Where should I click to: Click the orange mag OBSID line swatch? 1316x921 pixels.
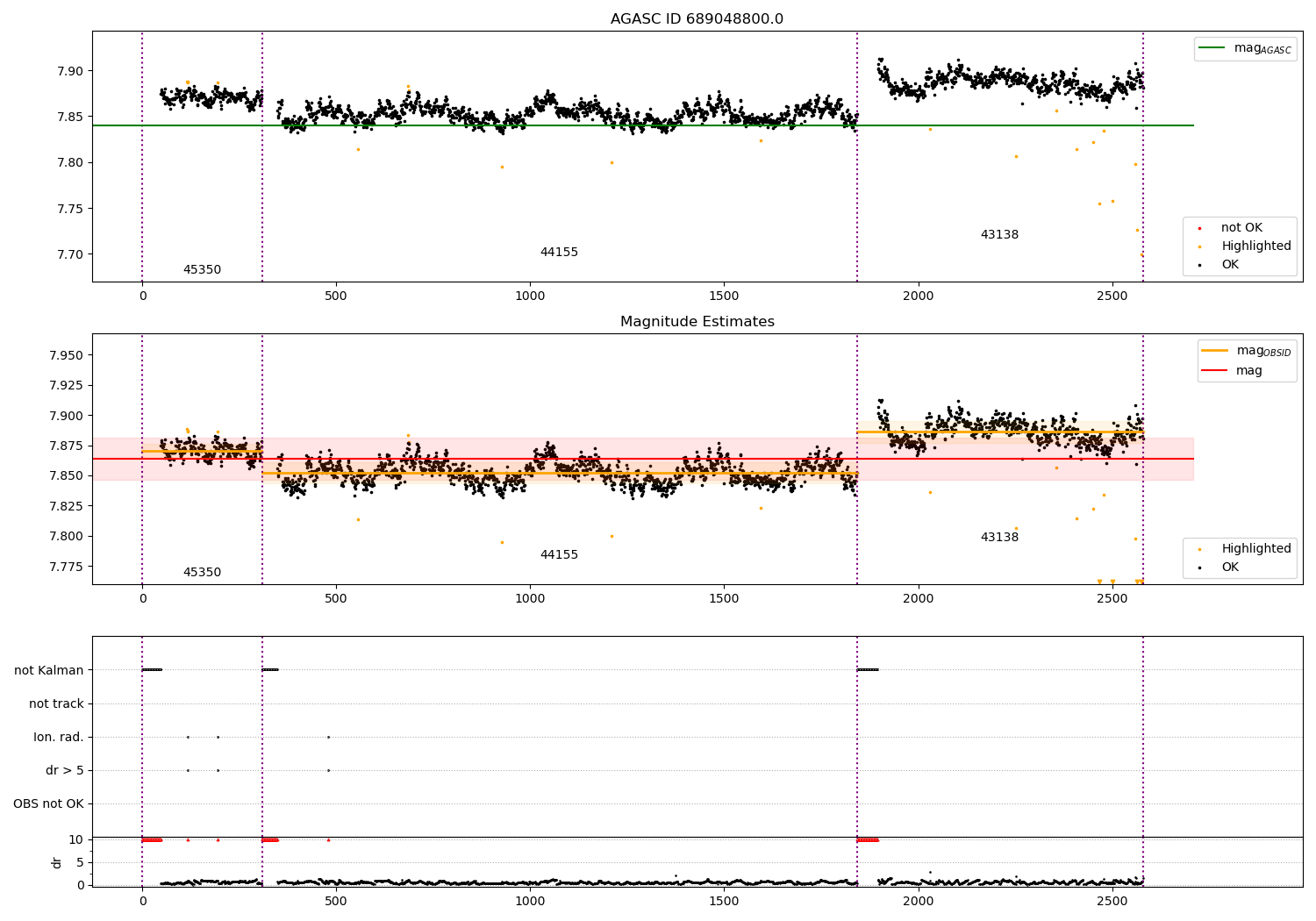(x=1215, y=351)
